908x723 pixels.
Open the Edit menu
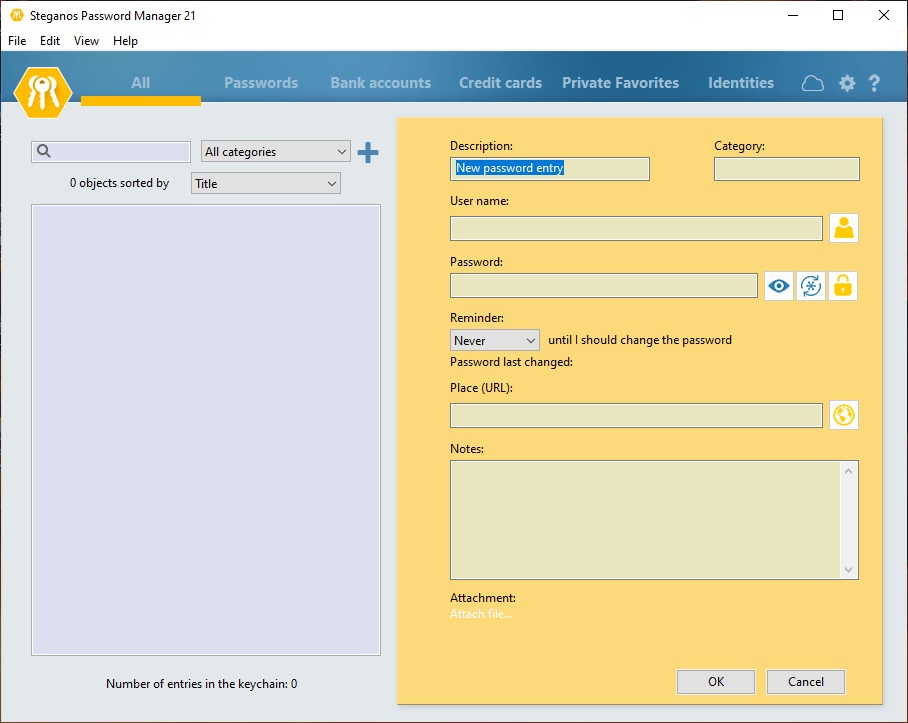pos(49,41)
